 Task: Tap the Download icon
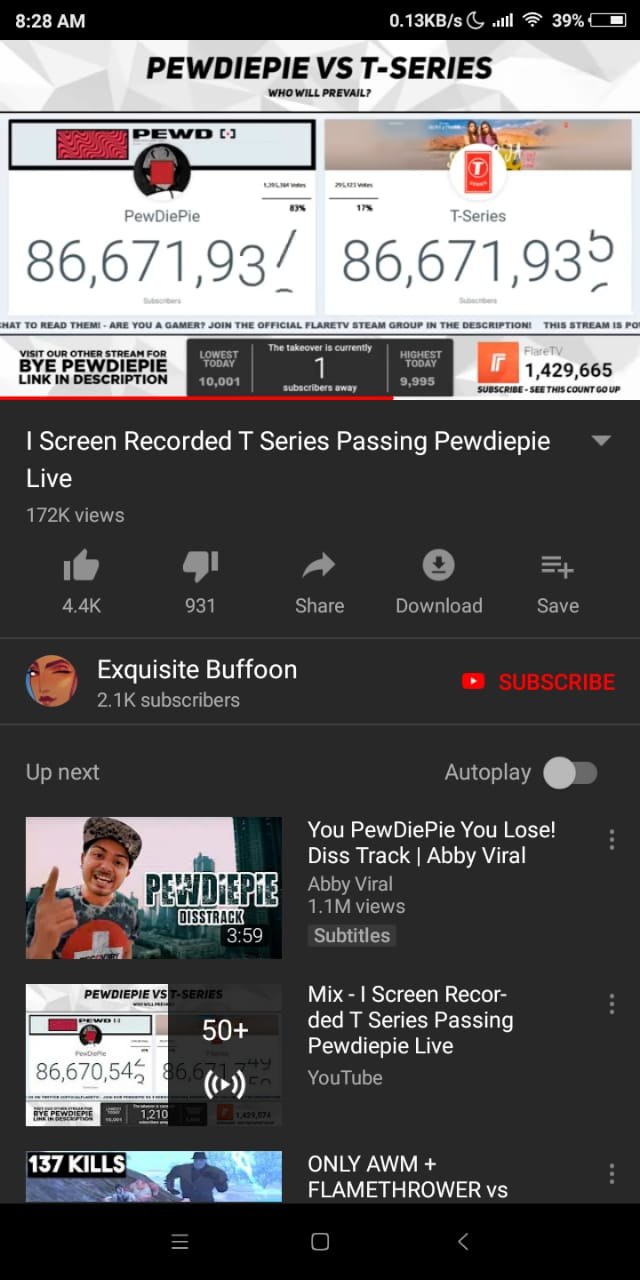tap(438, 566)
